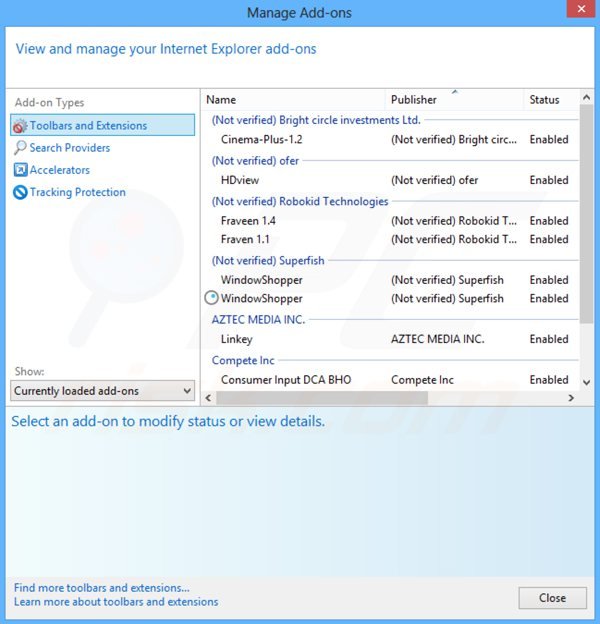Select Consumer Input DCA BHO add-on

[x=391, y=380]
